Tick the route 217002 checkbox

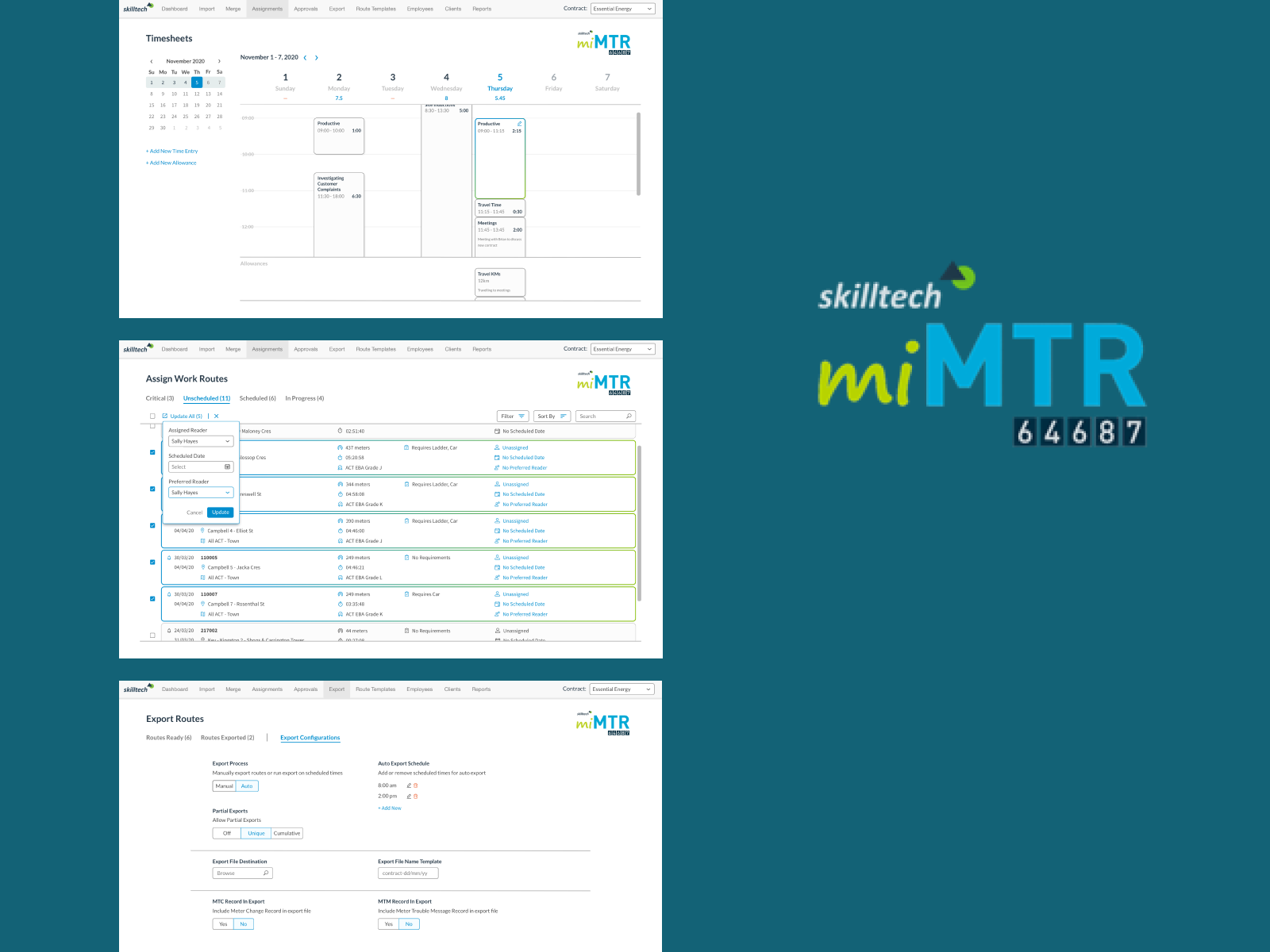coord(152,635)
